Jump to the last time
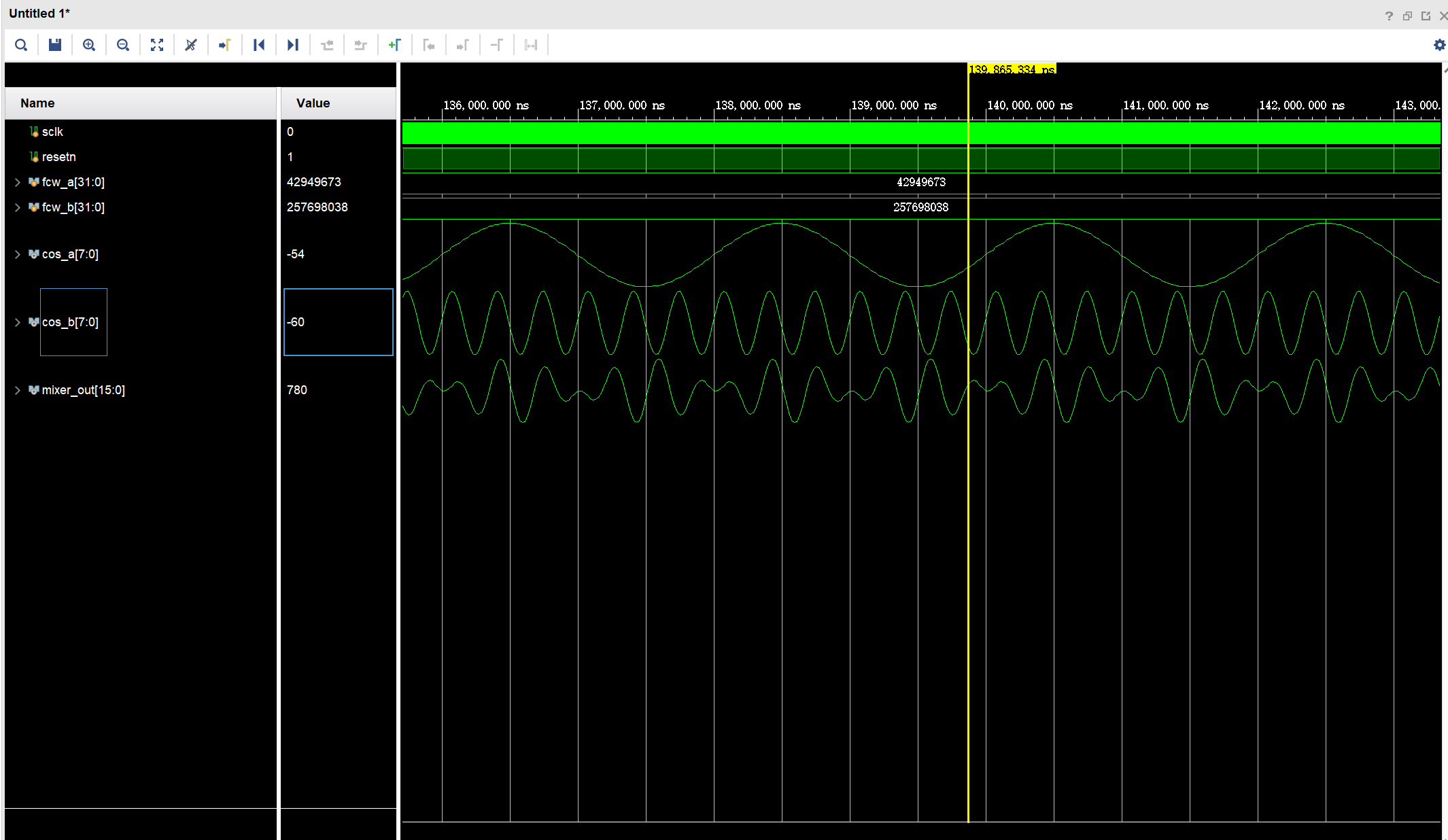This screenshot has width=1448, height=840. [x=293, y=45]
